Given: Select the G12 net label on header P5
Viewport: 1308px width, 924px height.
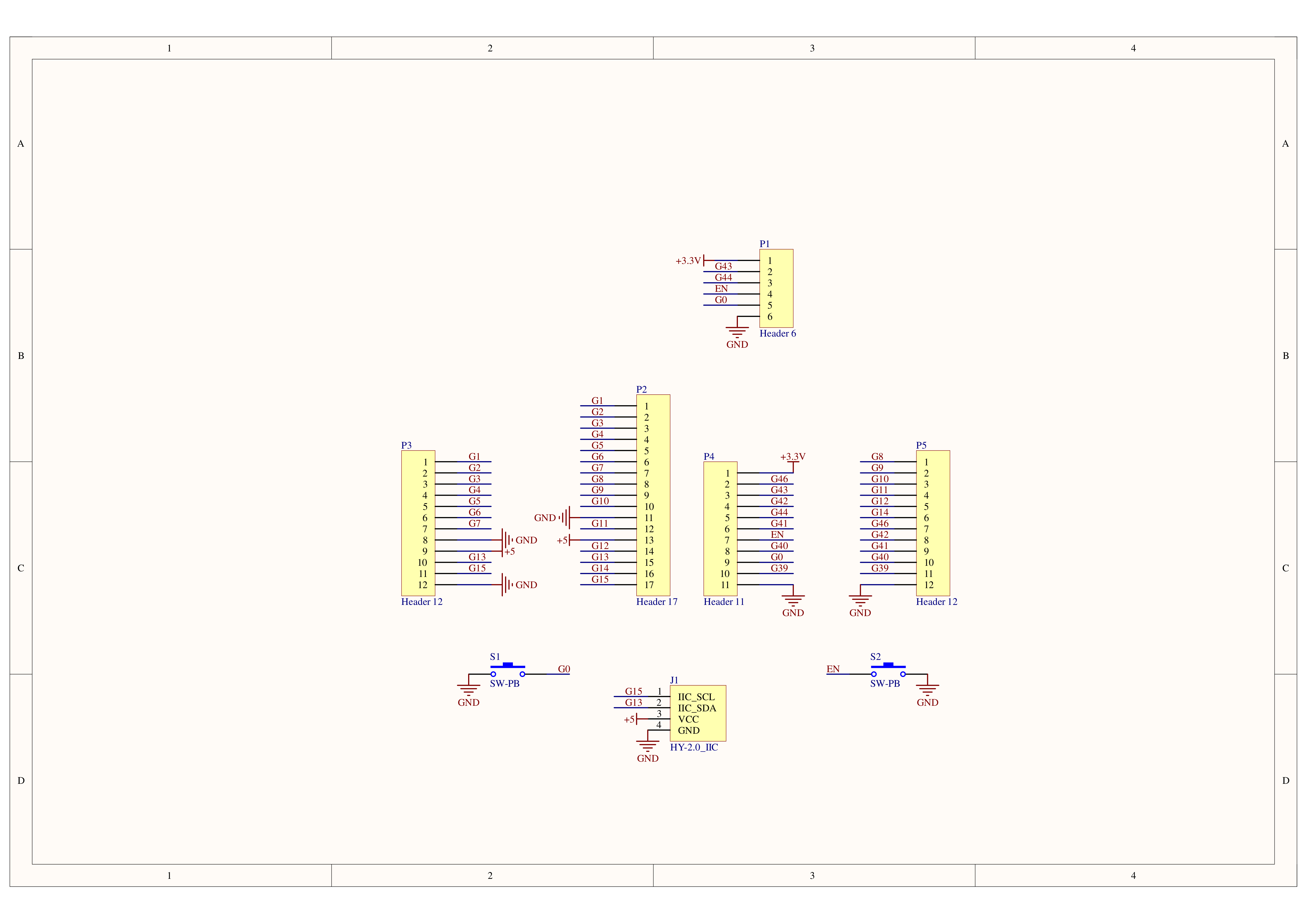Looking at the screenshot, I should (880, 501).
